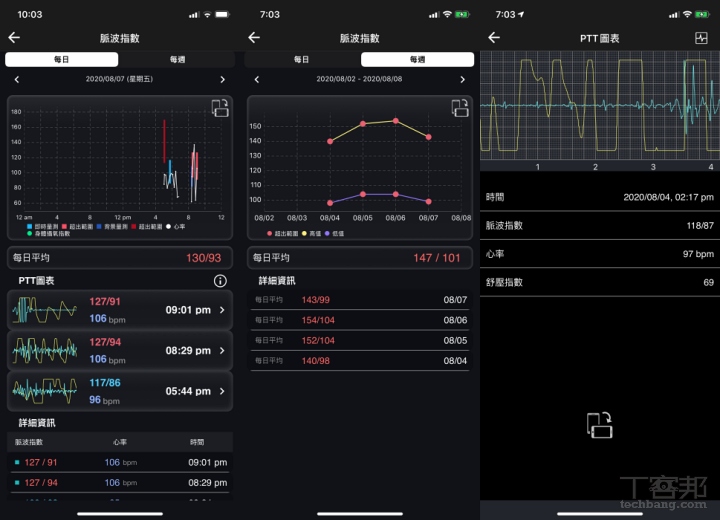The image size is (720, 520).
Task: Go back from the PTT圖表 screen
Action: tap(494, 38)
